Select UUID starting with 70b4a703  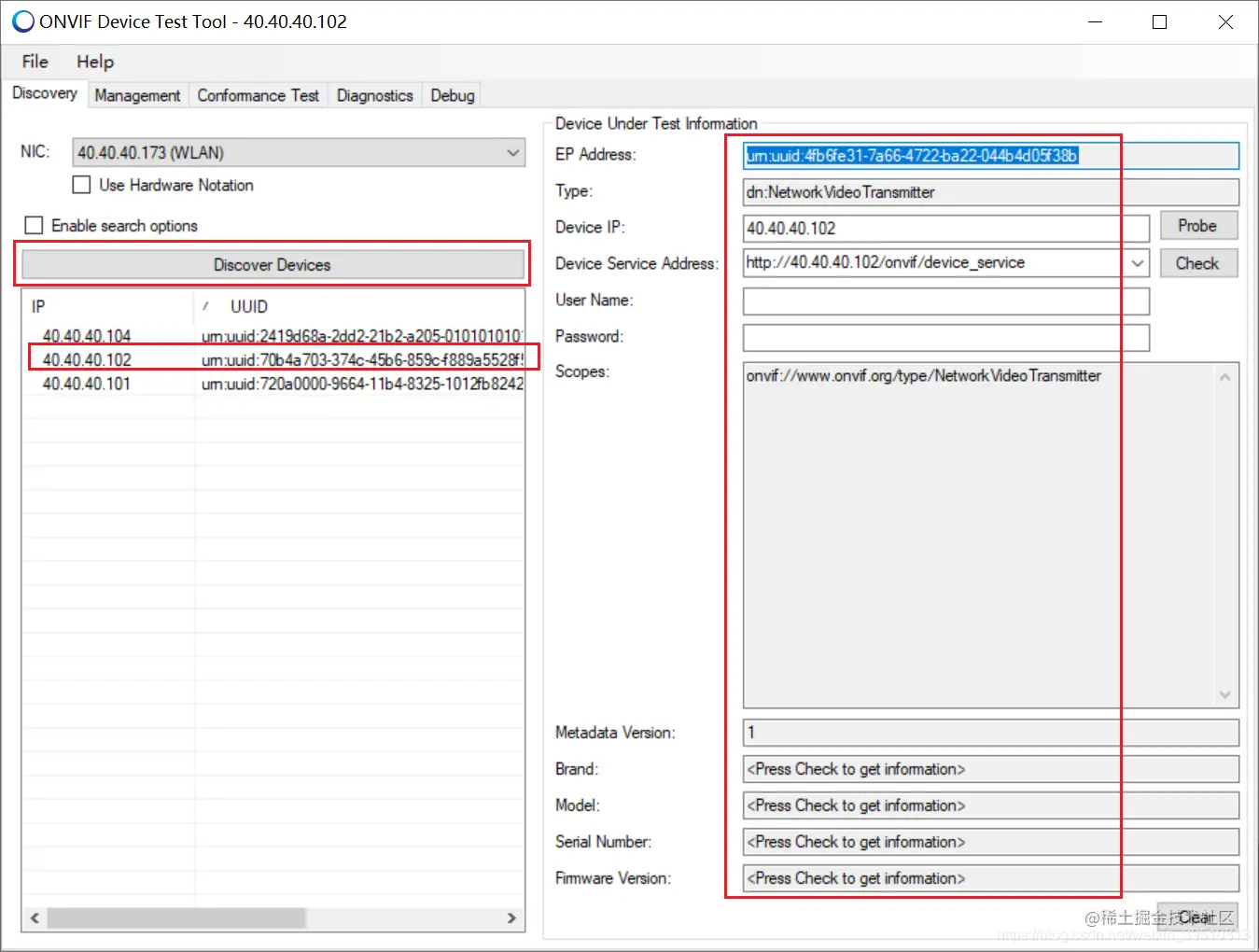click(362, 360)
